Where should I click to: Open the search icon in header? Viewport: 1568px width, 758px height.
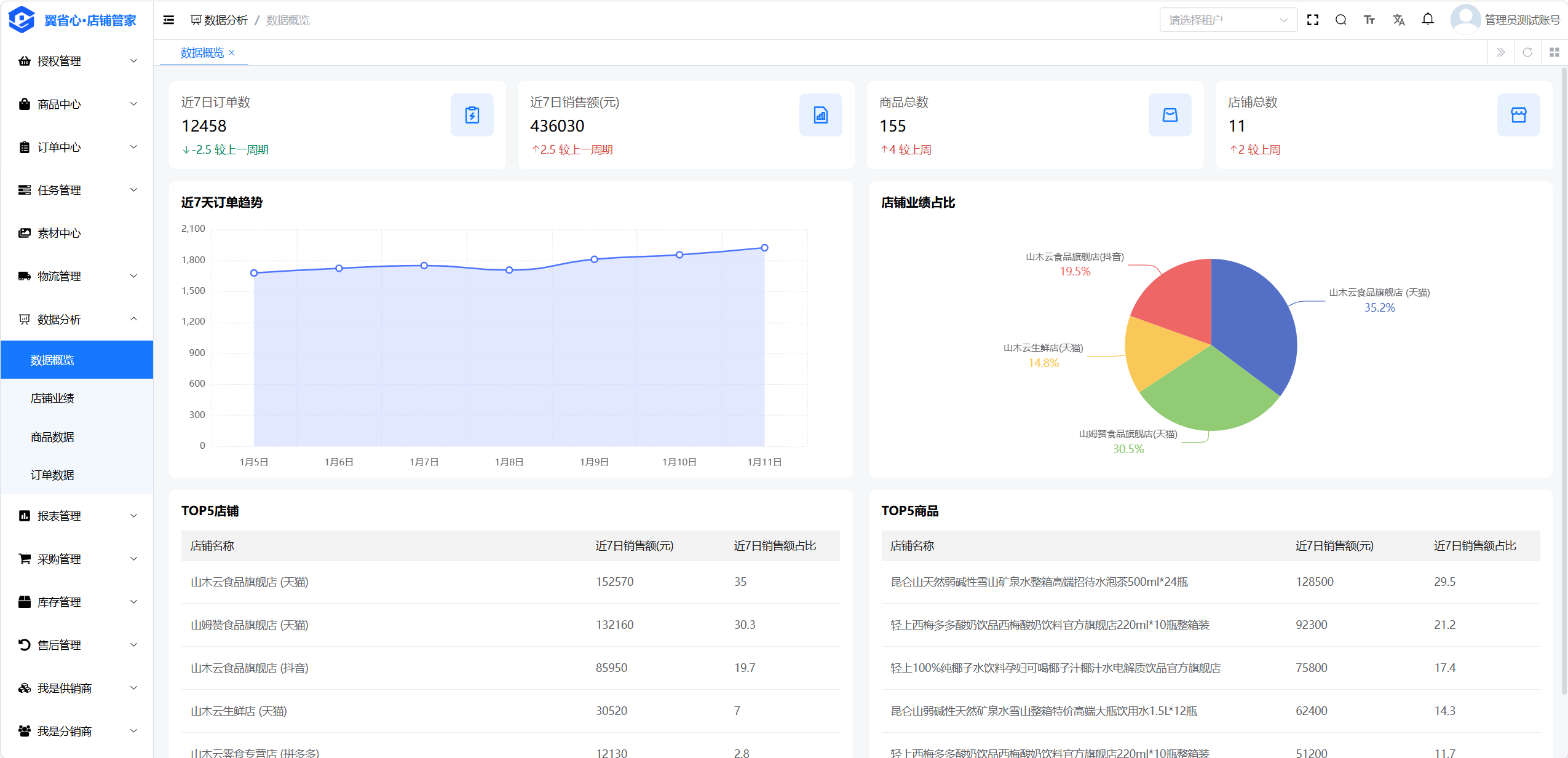tap(1341, 20)
